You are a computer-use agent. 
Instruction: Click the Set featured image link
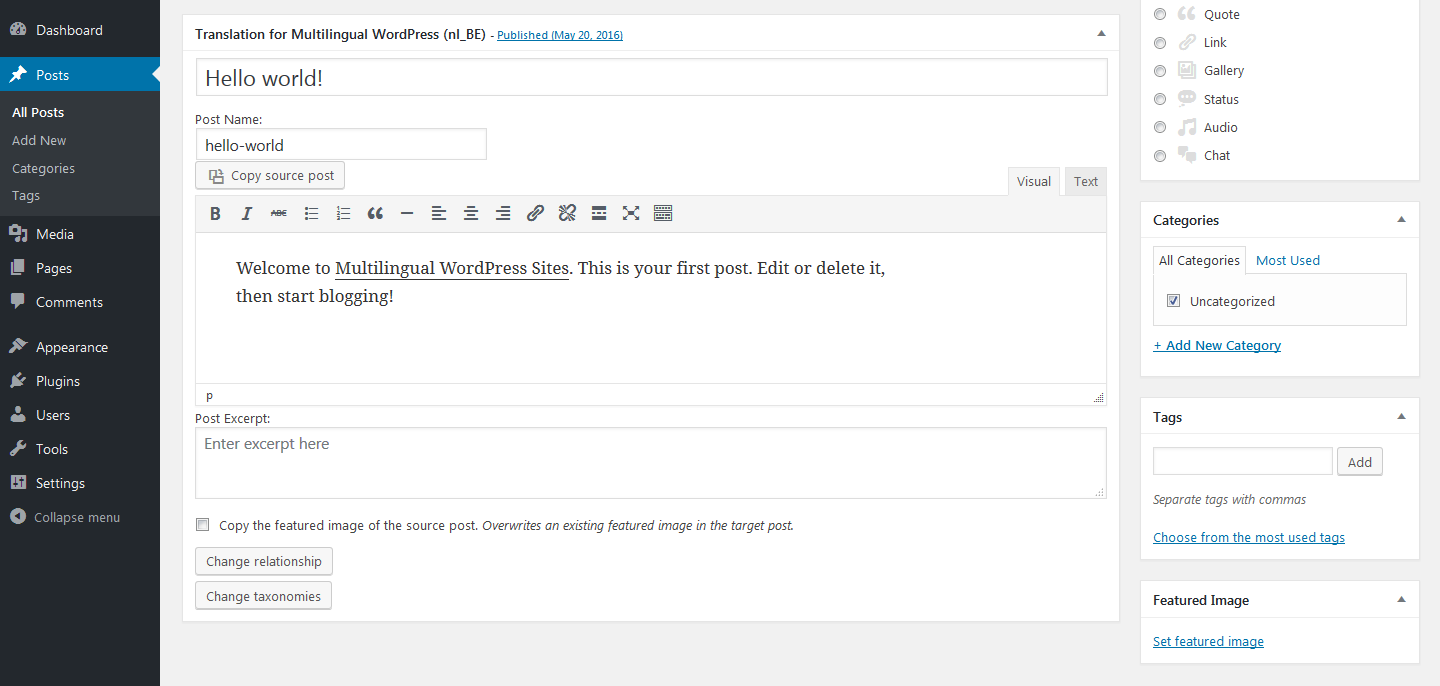1208,641
